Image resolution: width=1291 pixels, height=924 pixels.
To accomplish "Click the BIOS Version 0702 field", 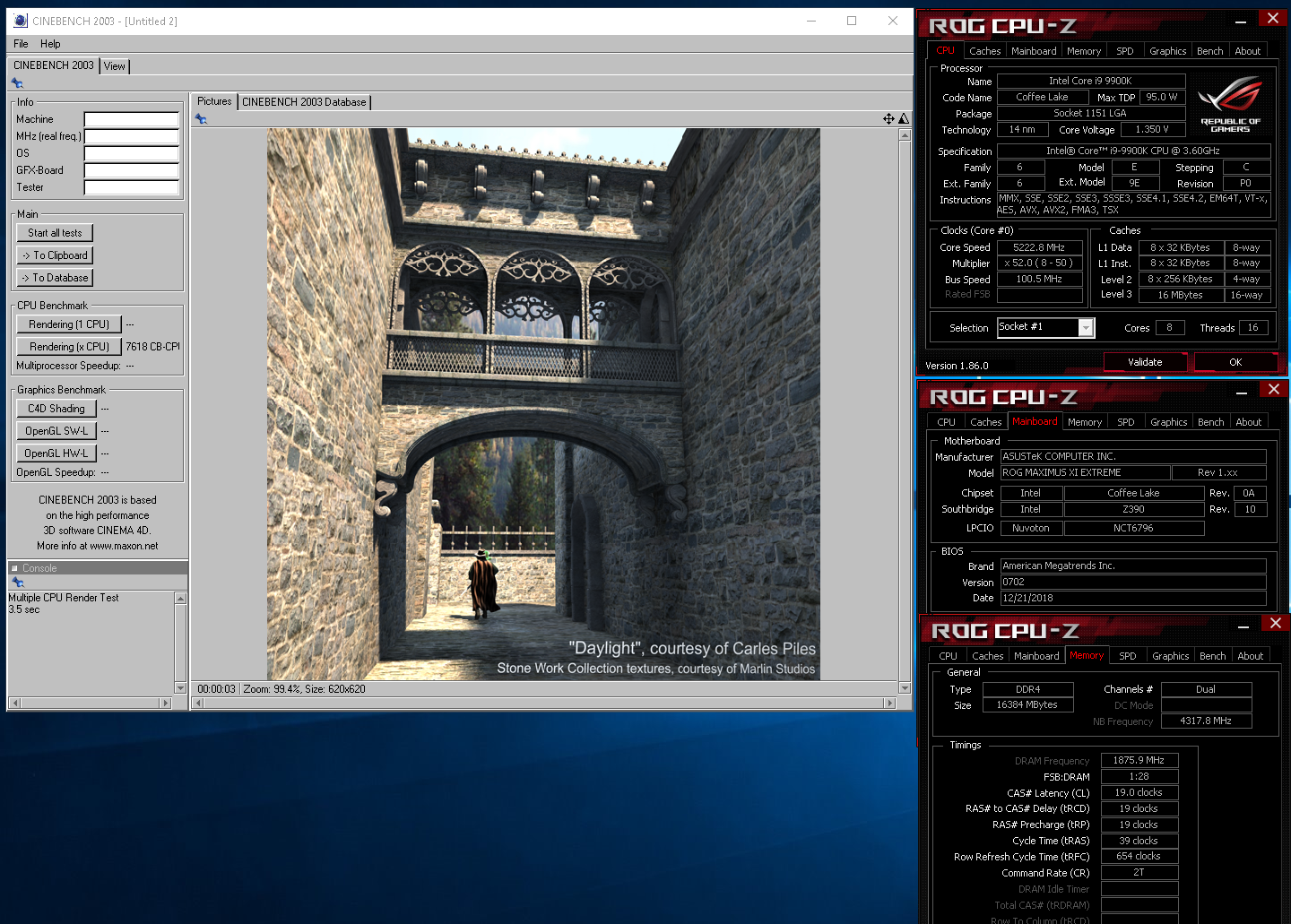I will [1133, 582].
